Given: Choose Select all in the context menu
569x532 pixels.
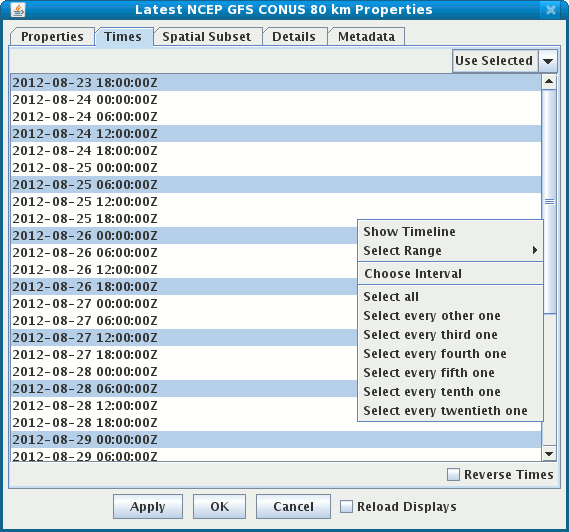Looking at the screenshot, I should pos(450,296).
